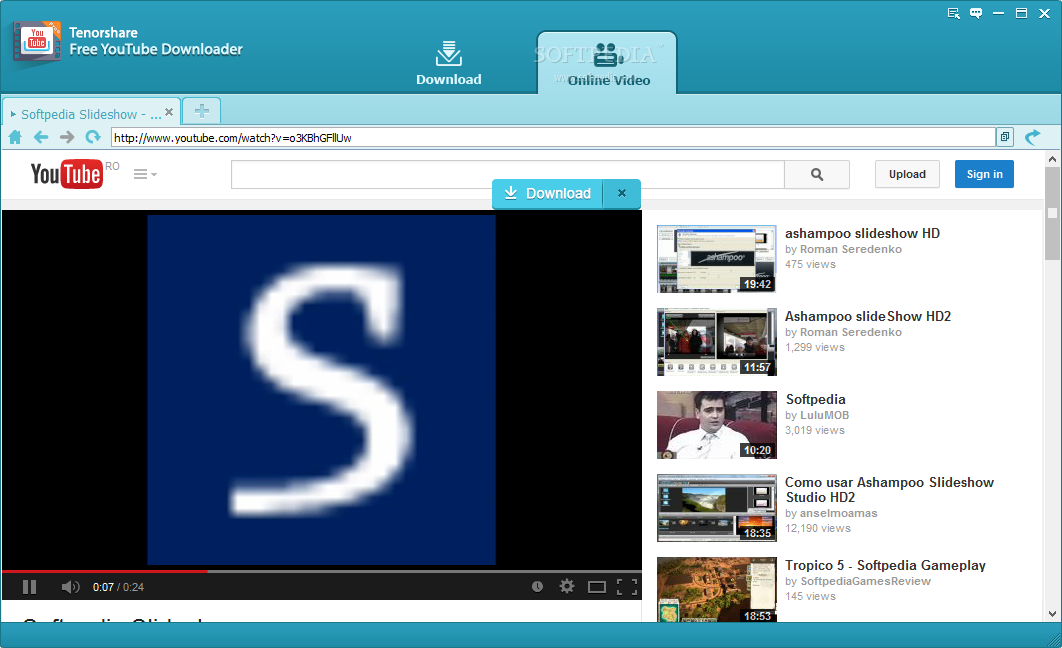1062x648 pixels.
Task: Reload the page with refresh icon
Action: pos(93,137)
